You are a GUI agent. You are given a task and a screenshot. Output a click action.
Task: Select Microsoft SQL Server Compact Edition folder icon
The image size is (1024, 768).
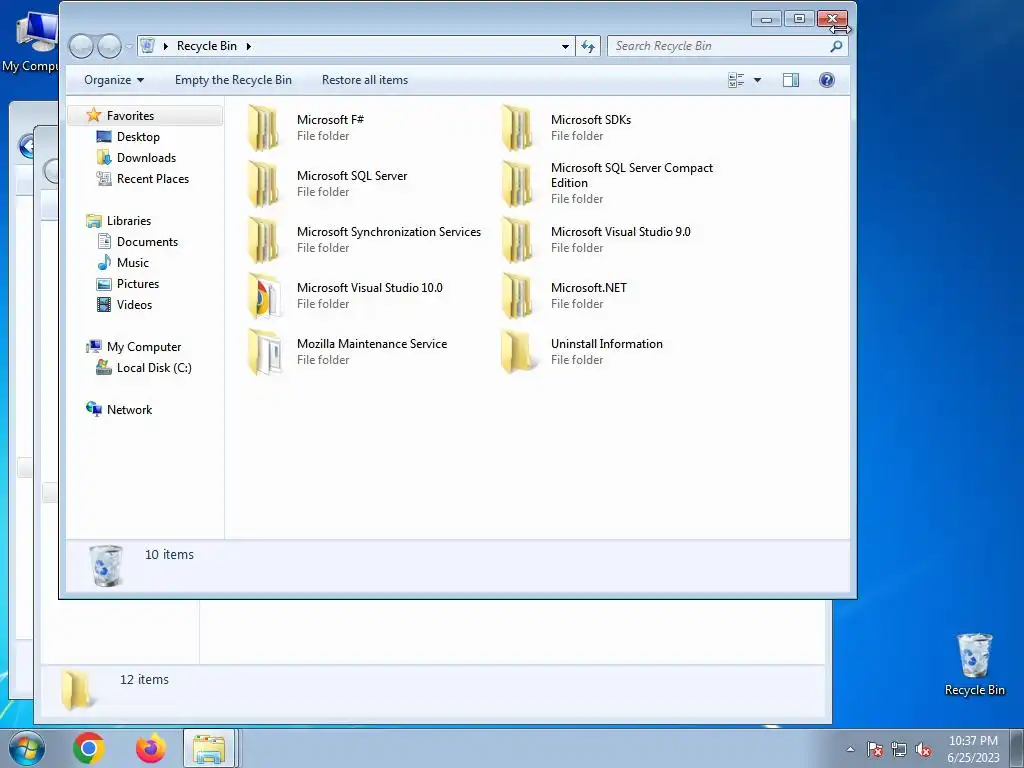[517, 184]
